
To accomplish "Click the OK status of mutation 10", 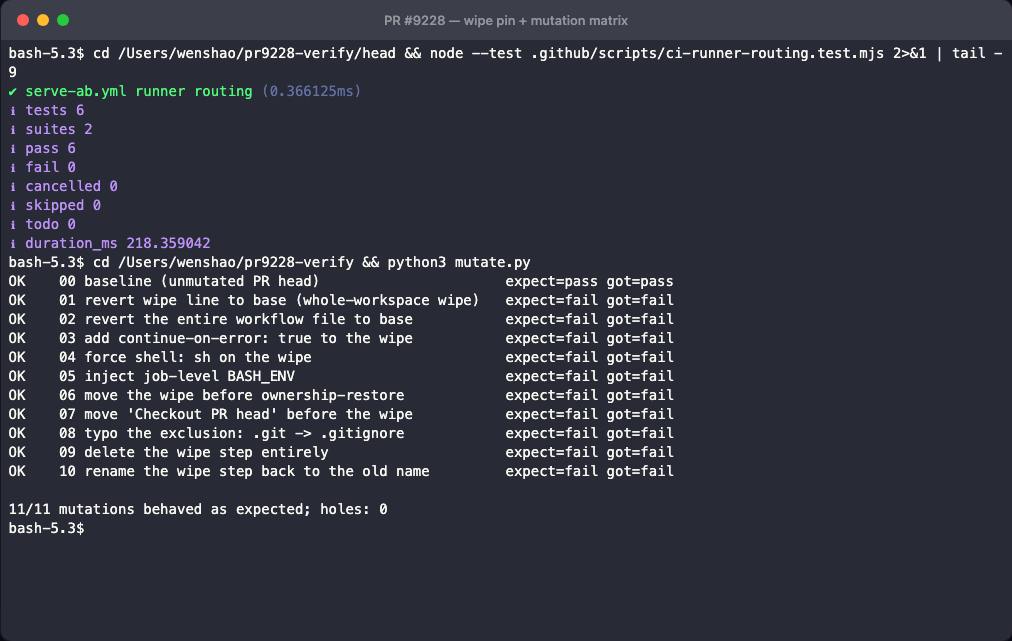I will click(17, 471).
